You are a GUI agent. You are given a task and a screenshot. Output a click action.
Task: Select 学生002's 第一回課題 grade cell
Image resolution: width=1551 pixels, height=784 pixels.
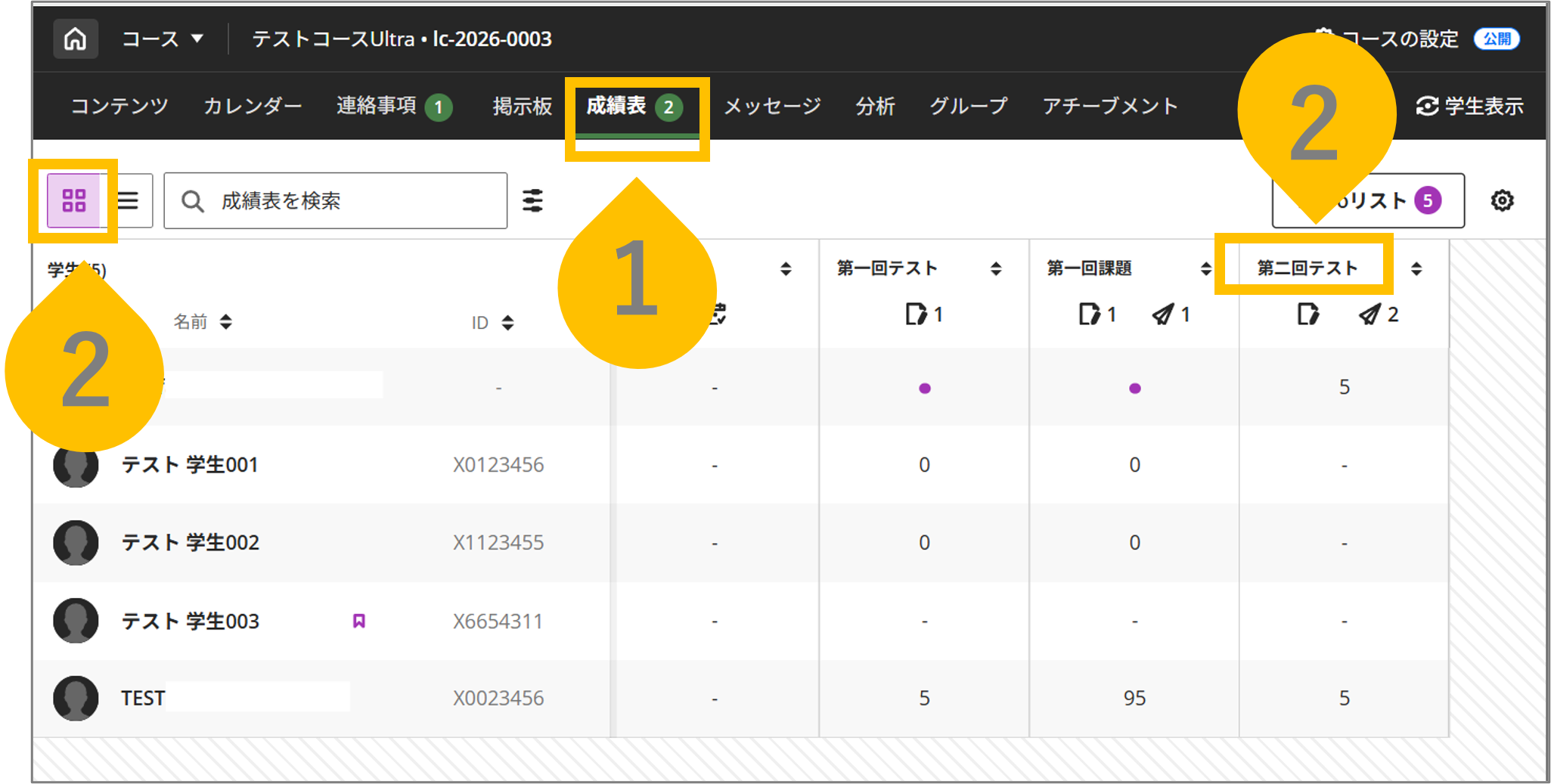tap(1134, 543)
